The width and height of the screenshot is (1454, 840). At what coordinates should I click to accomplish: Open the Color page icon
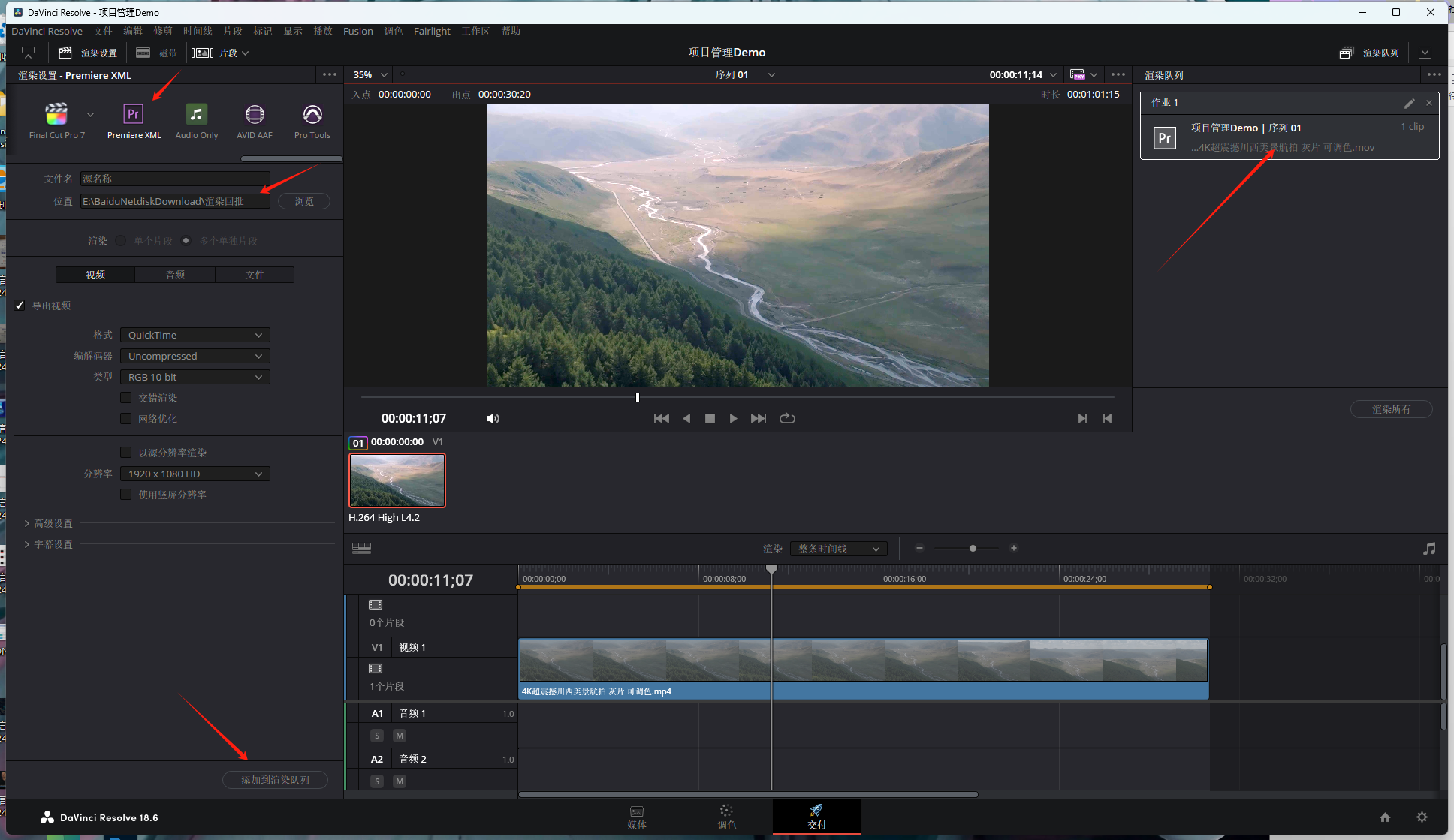726,816
